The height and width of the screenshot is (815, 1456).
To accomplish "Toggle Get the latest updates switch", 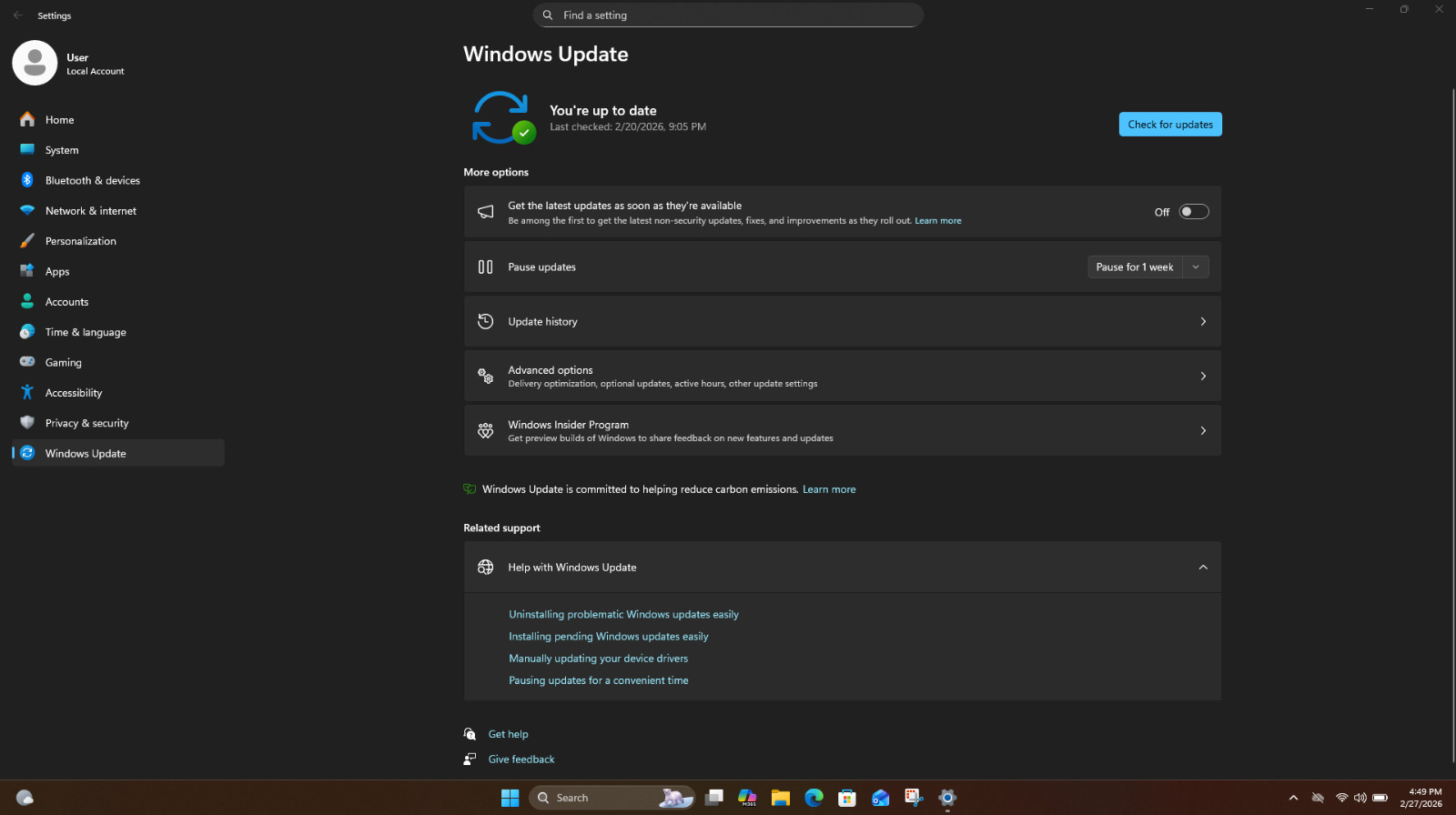I will [1194, 212].
